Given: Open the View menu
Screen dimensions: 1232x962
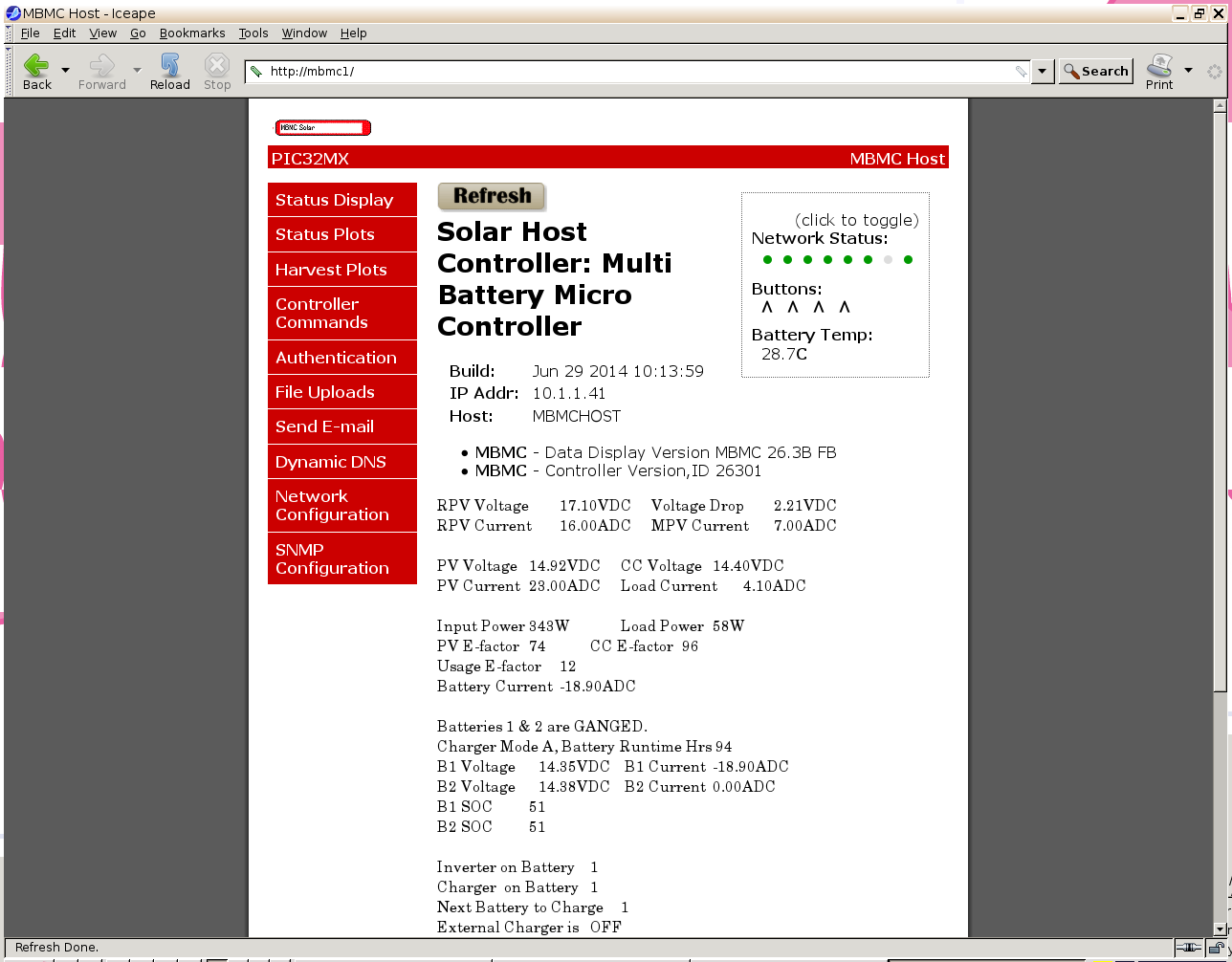Looking at the screenshot, I should pyautogui.click(x=102, y=33).
